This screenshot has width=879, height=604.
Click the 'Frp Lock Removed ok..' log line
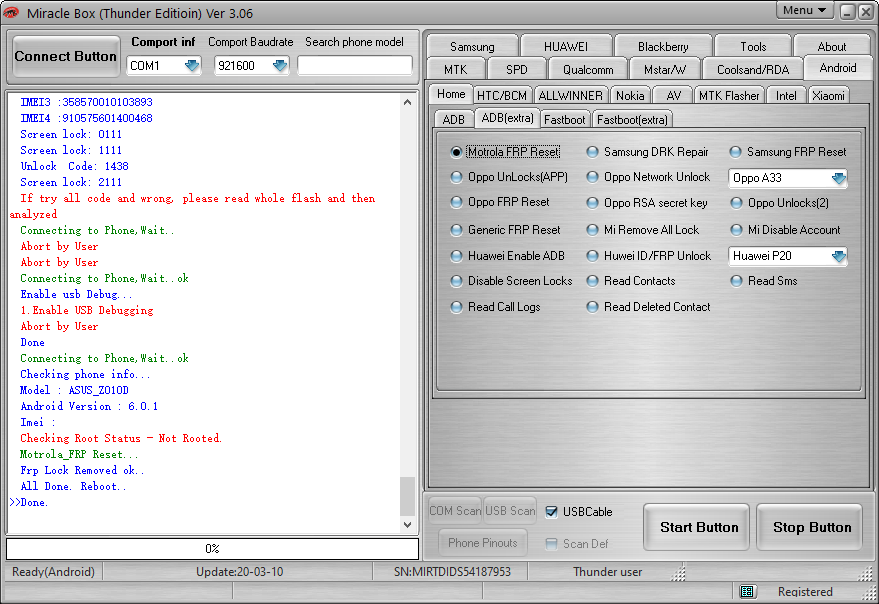click(x=82, y=471)
